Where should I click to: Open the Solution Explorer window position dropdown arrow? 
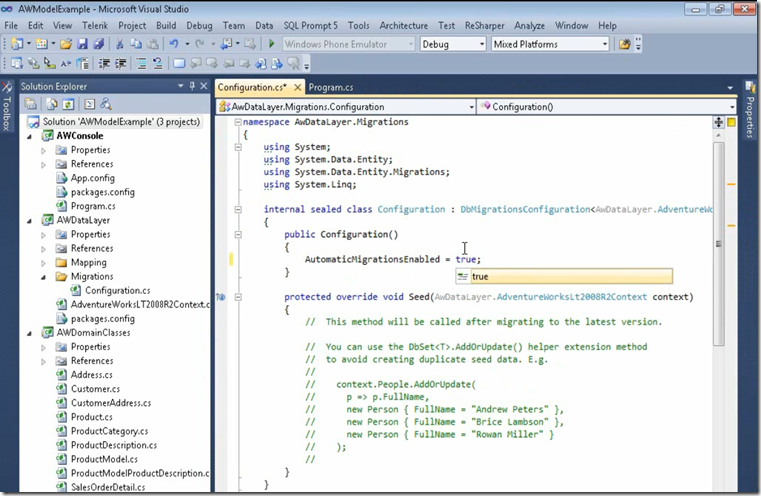tap(181, 86)
